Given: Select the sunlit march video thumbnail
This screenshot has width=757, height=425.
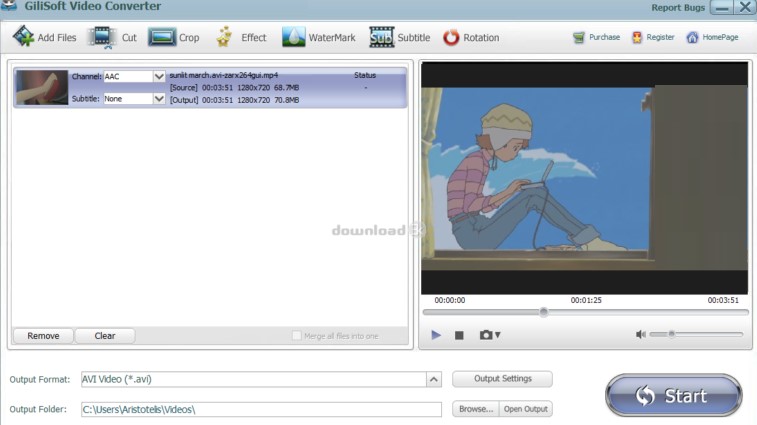Looking at the screenshot, I should pyautogui.click(x=42, y=87).
